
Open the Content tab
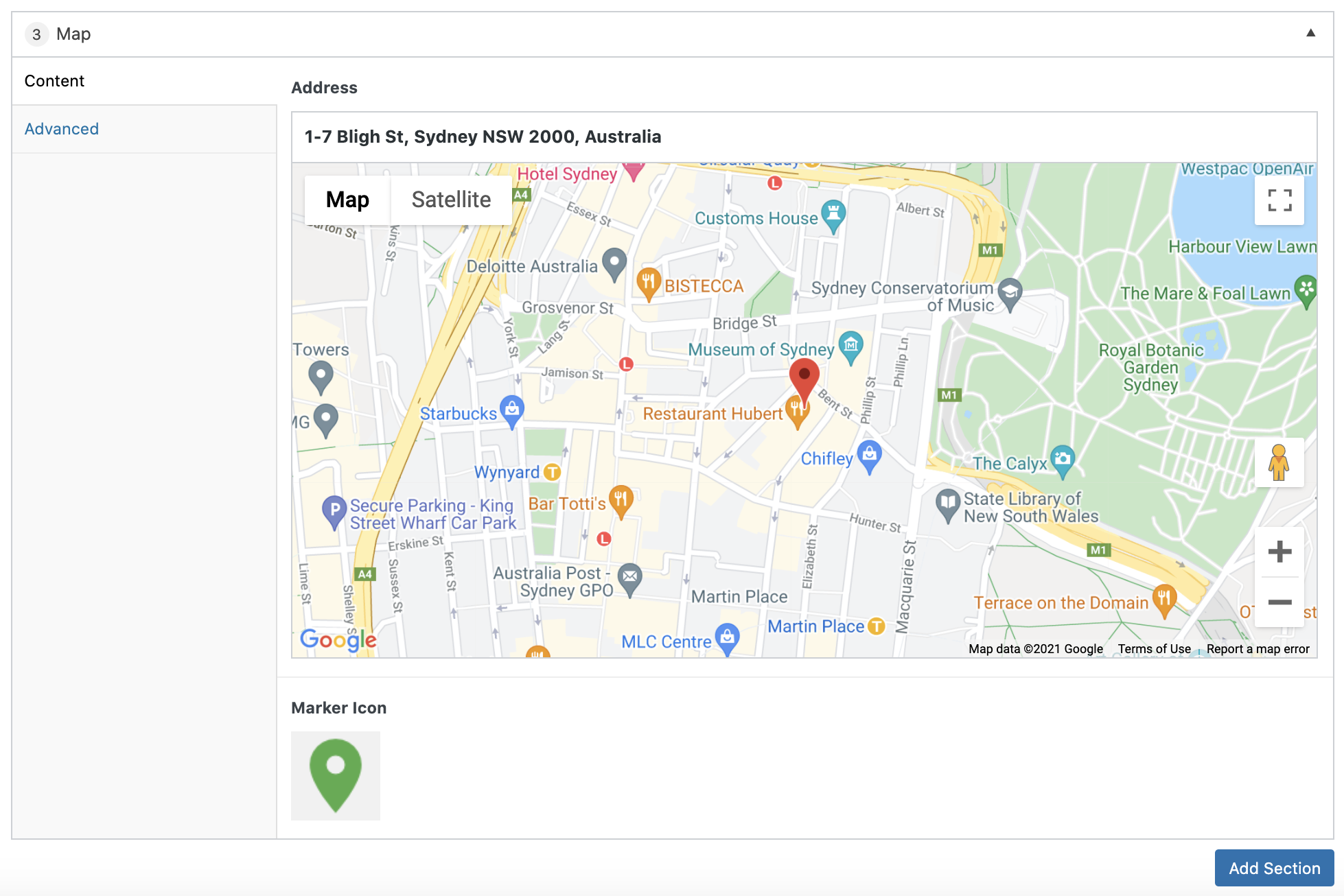pos(144,81)
